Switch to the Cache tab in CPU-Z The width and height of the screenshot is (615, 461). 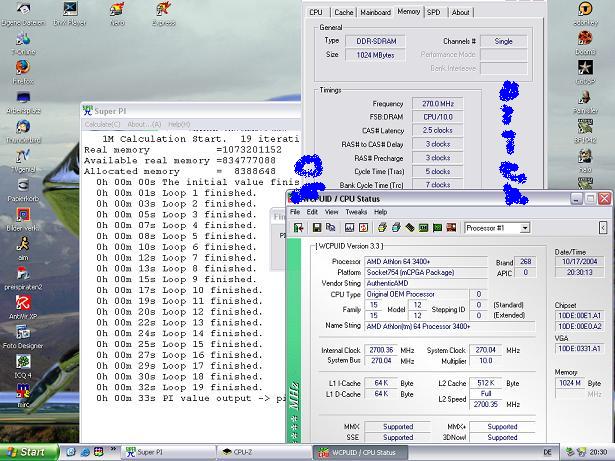(344, 12)
